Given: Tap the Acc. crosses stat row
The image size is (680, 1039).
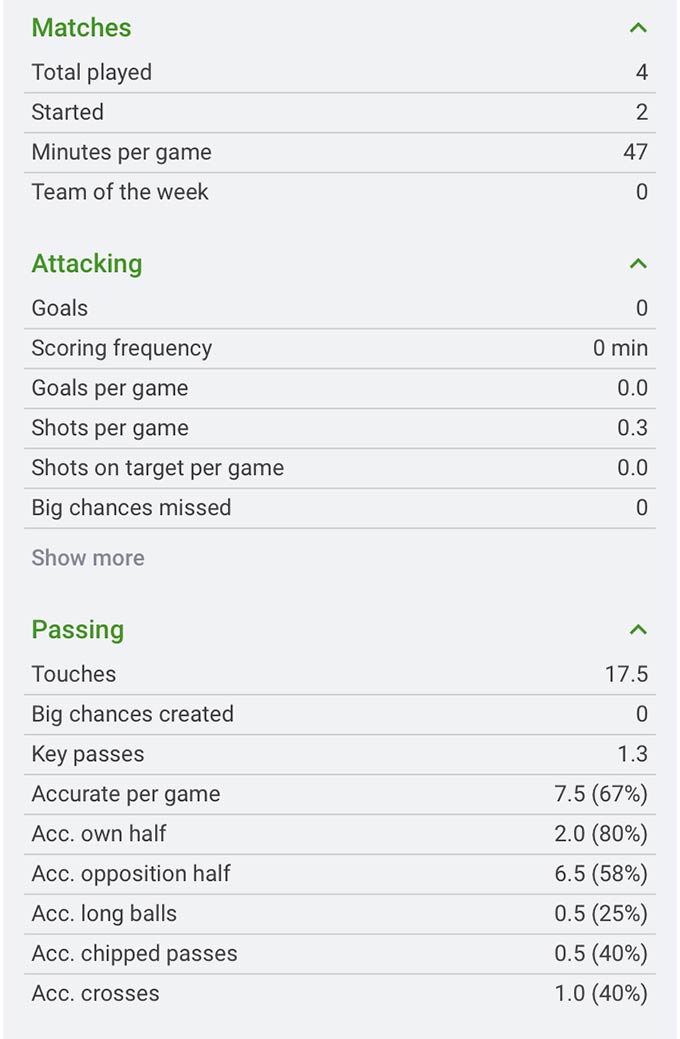Looking at the screenshot, I should tap(340, 994).
